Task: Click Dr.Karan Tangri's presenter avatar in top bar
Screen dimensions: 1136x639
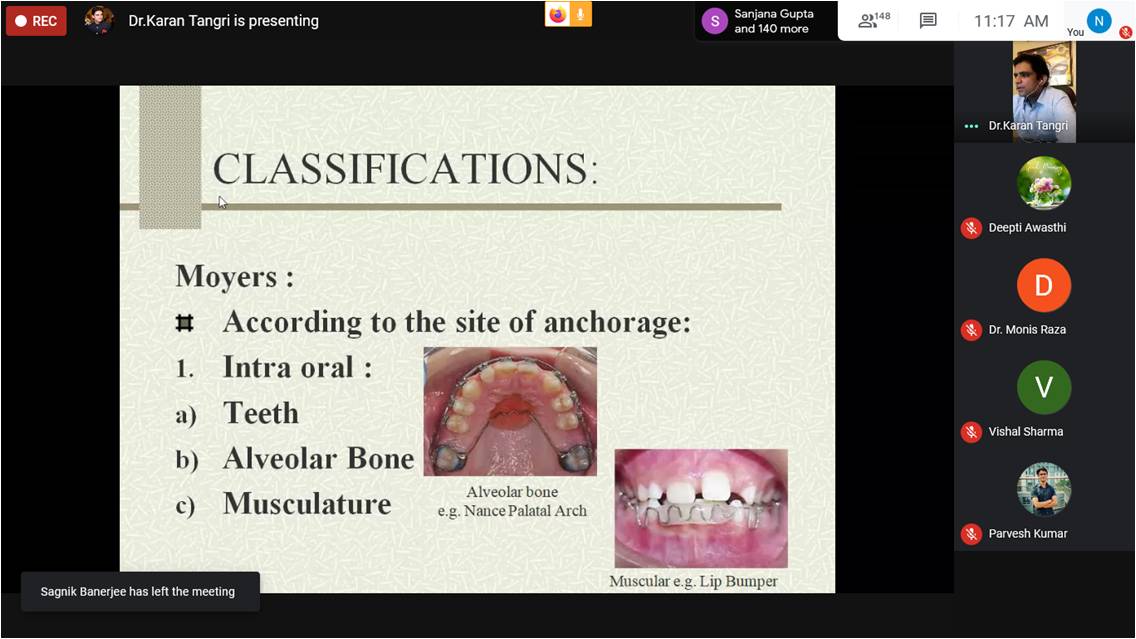Action: [98, 20]
